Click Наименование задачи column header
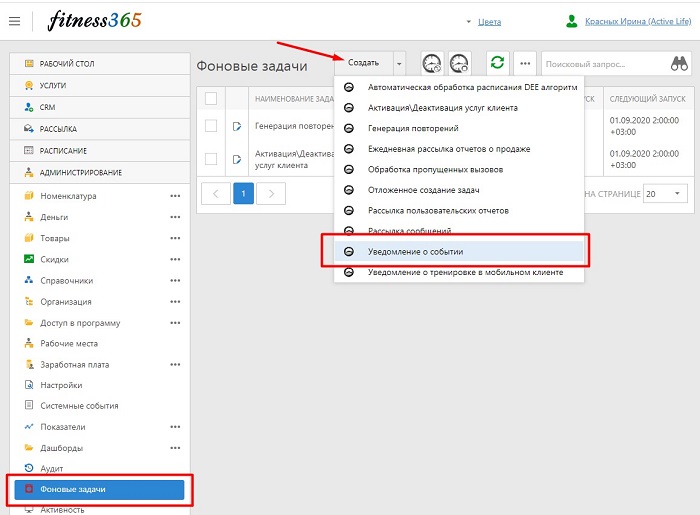700x515 pixels. pos(294,99)
